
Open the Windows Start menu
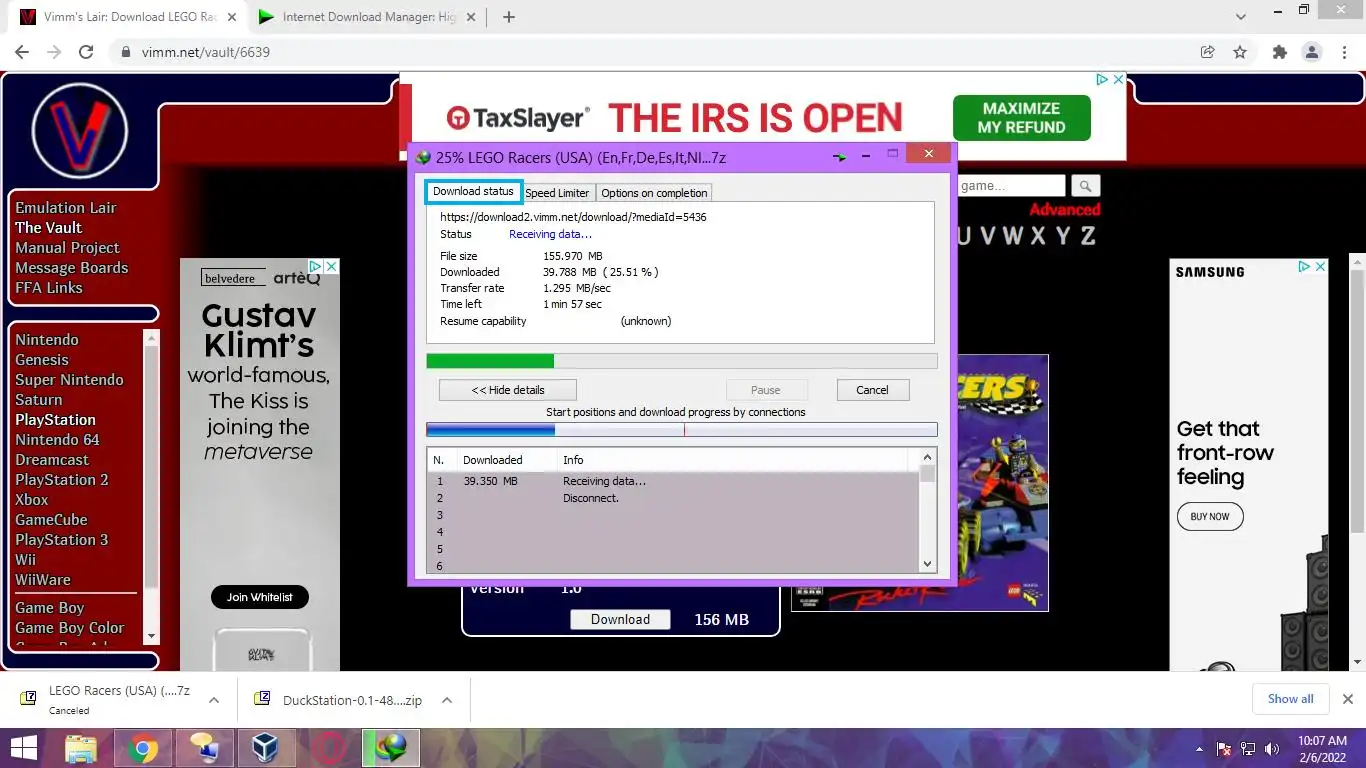23,748
